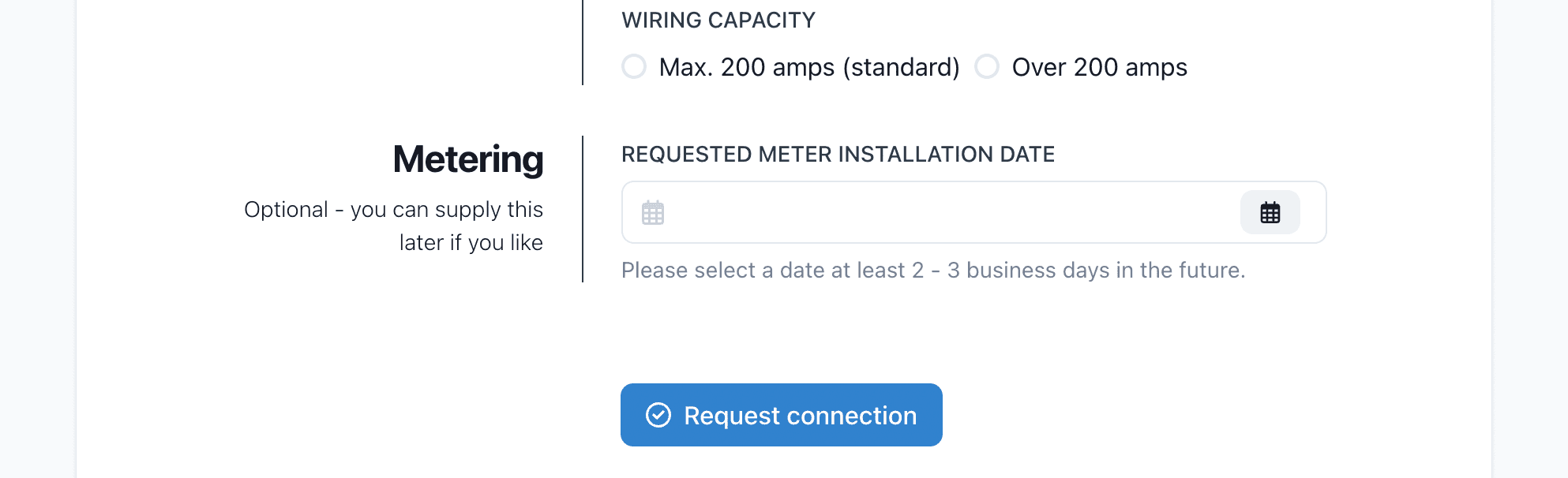Click the empty middle of the date field
The width and height of the screenshot is (1568, 478).
tap(947, 212)
